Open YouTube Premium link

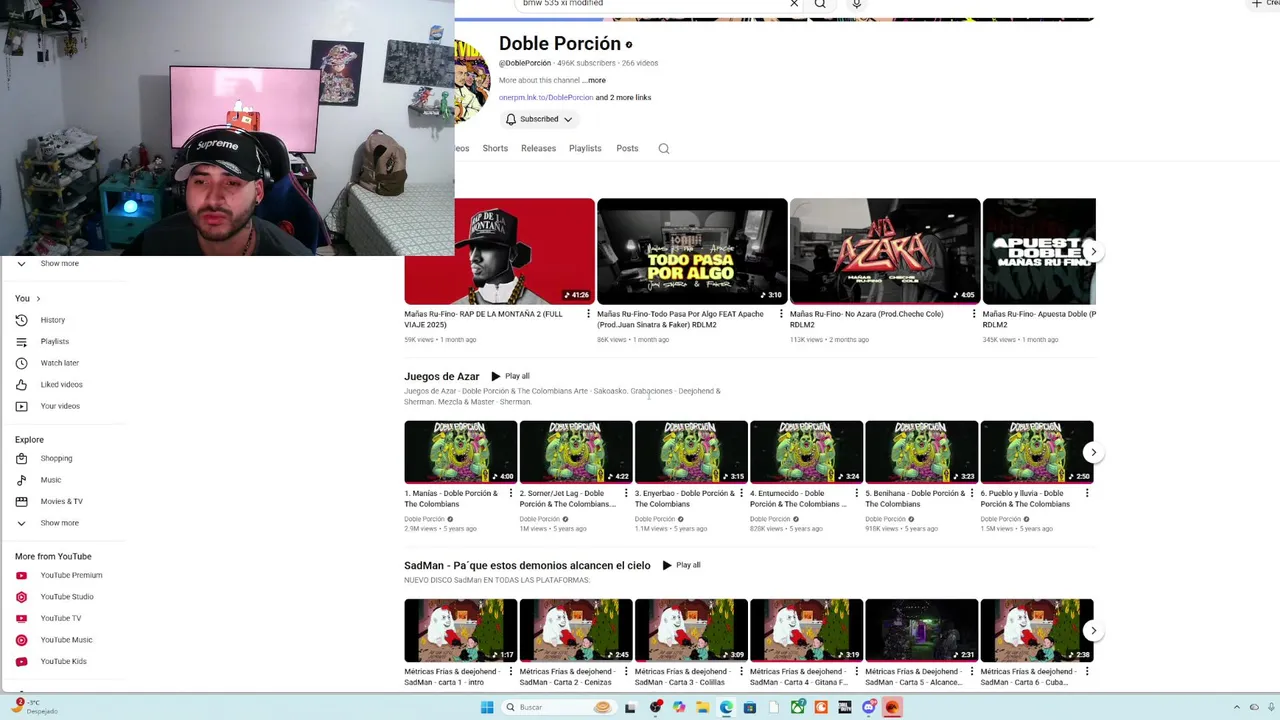pos(71,575)
